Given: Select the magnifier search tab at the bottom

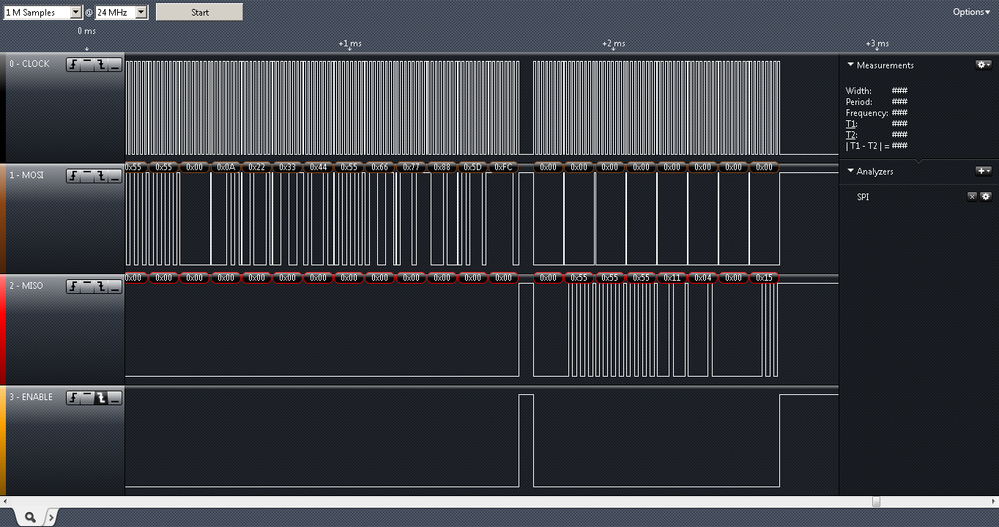Looking at the screenshot, I should pos(29,517).
